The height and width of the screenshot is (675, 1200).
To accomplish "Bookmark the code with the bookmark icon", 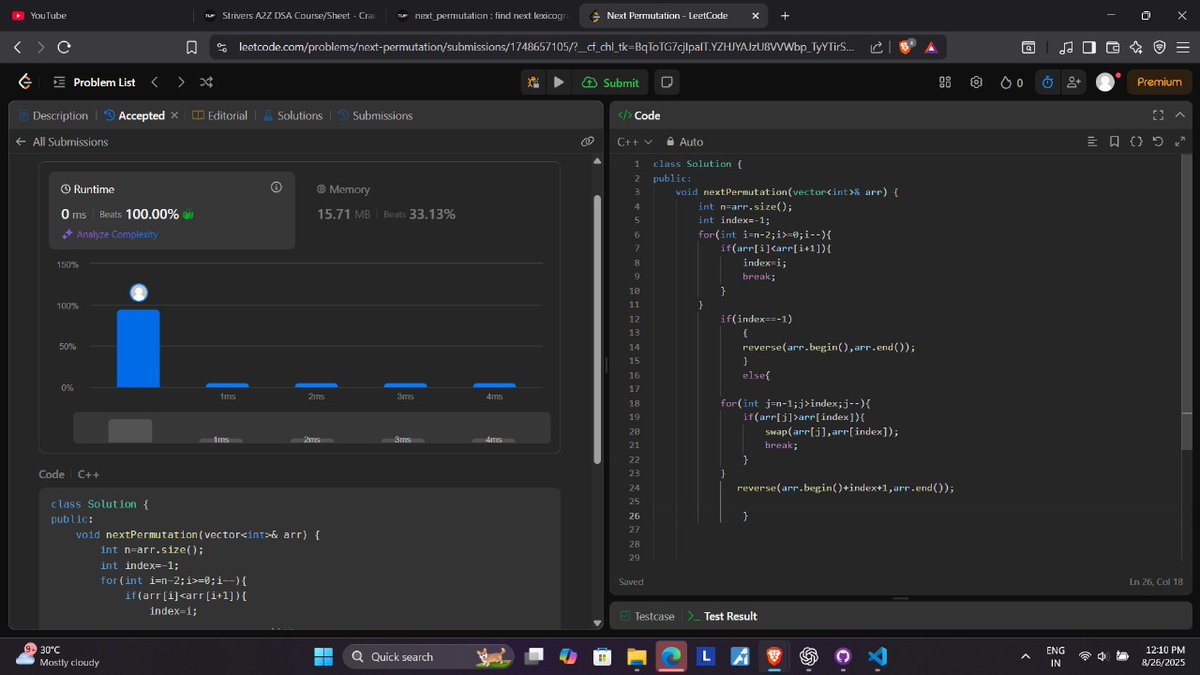I will pos(1115,141).
